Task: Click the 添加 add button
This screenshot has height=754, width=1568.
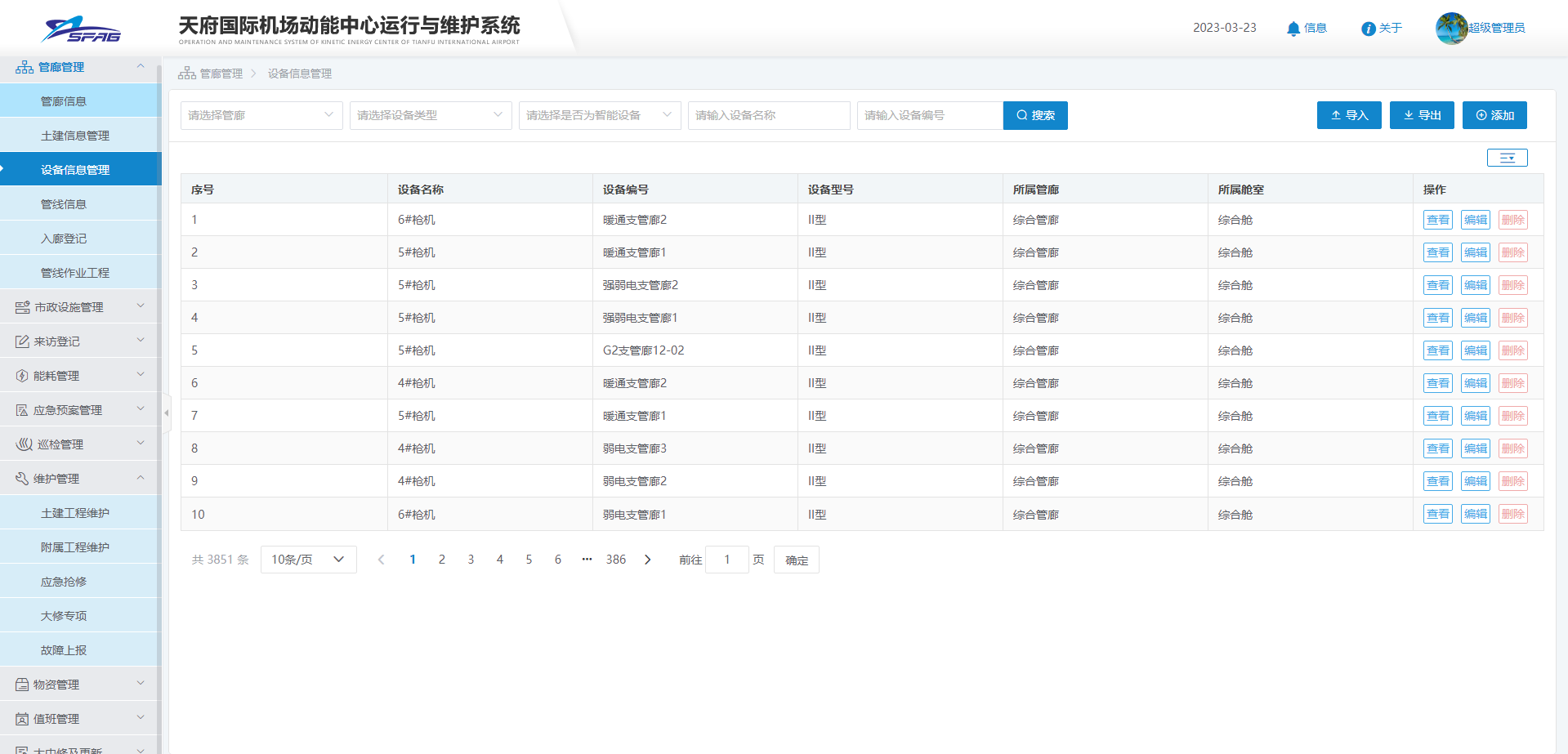Action: [x=1494, y=115]
